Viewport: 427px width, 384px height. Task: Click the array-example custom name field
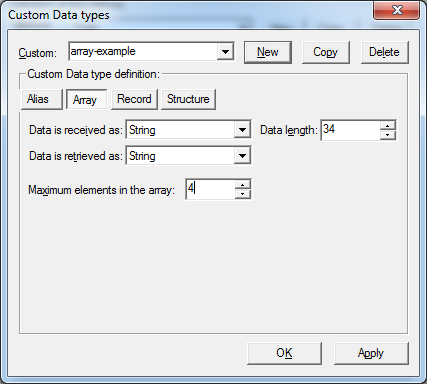[143, 52]
